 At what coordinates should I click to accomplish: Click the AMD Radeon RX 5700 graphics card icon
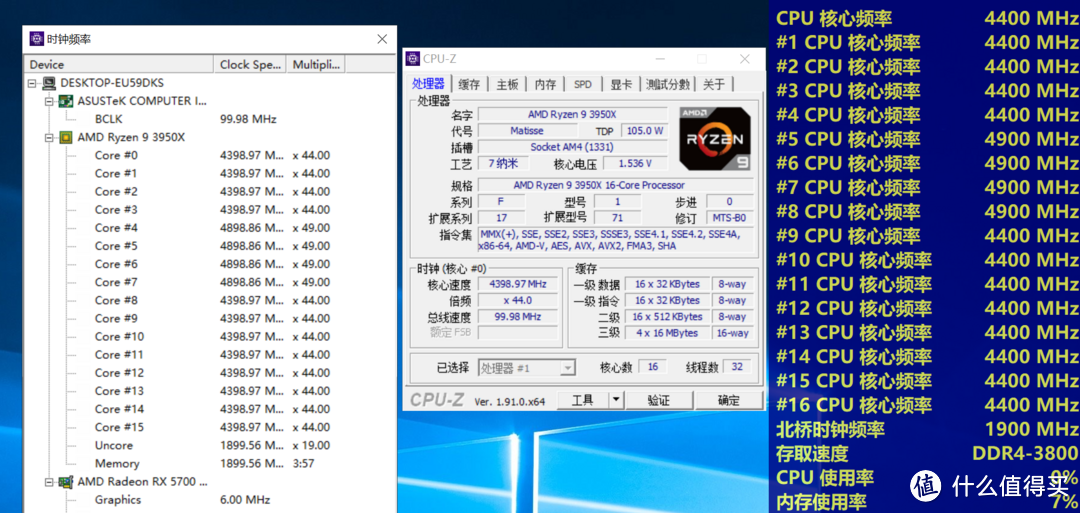66,482
